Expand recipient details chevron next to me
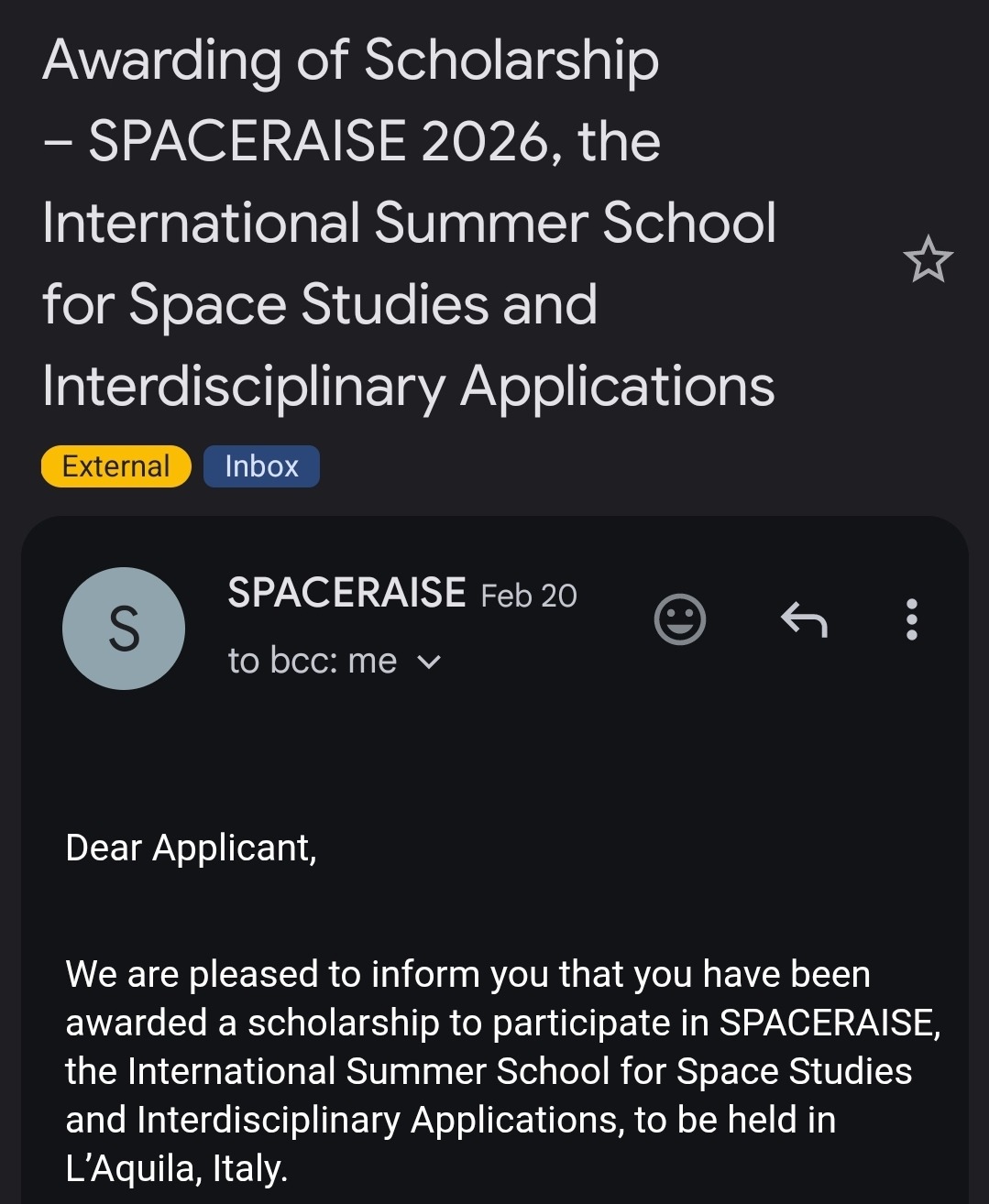Image resolution: width=989 pixels, height=1204 pixels. tap(429, 662)
